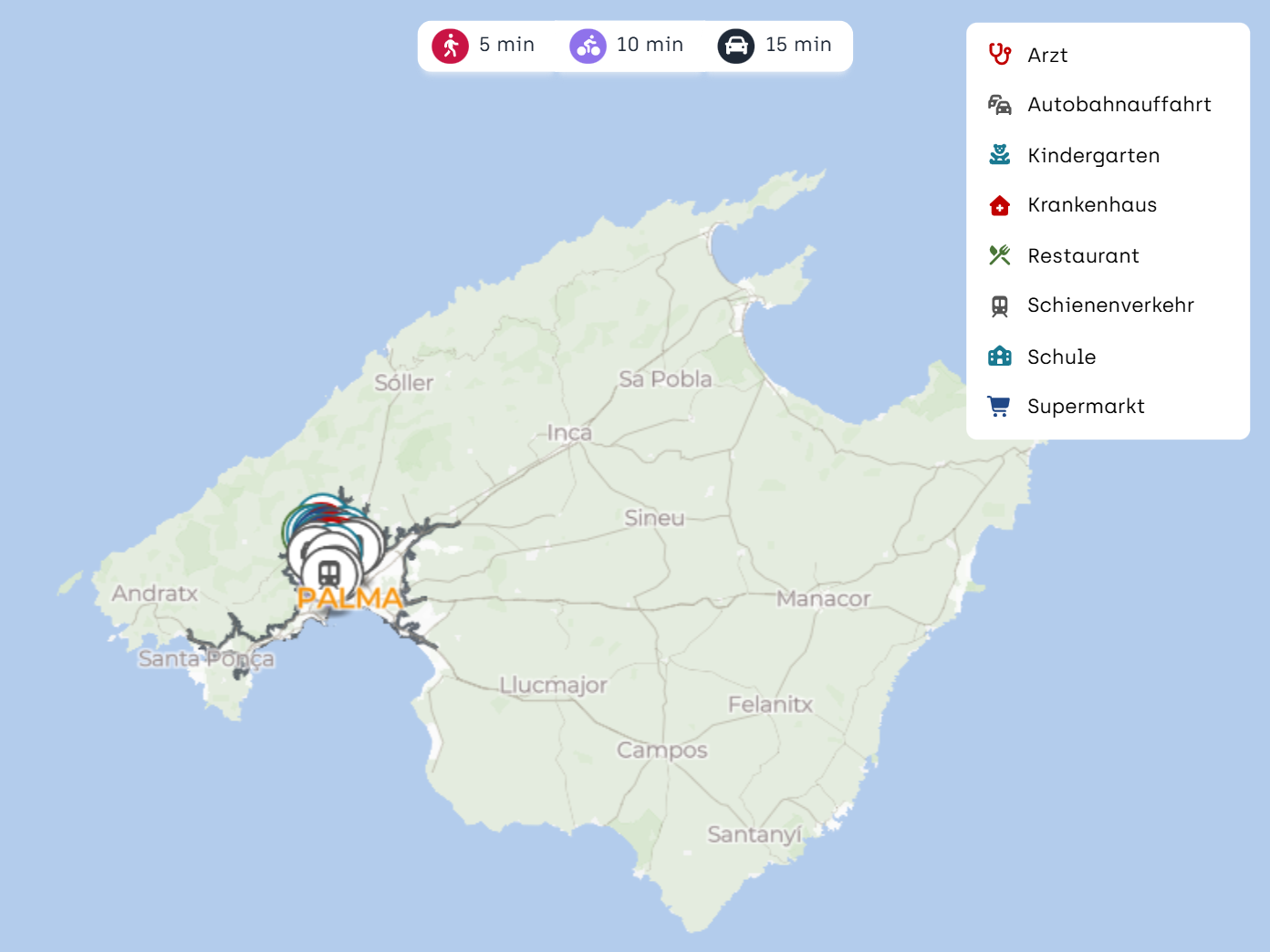Choose the Supermarkt label in legend
The height and width of the screenshot is (952, 1270).
[x=1086, y=407]
